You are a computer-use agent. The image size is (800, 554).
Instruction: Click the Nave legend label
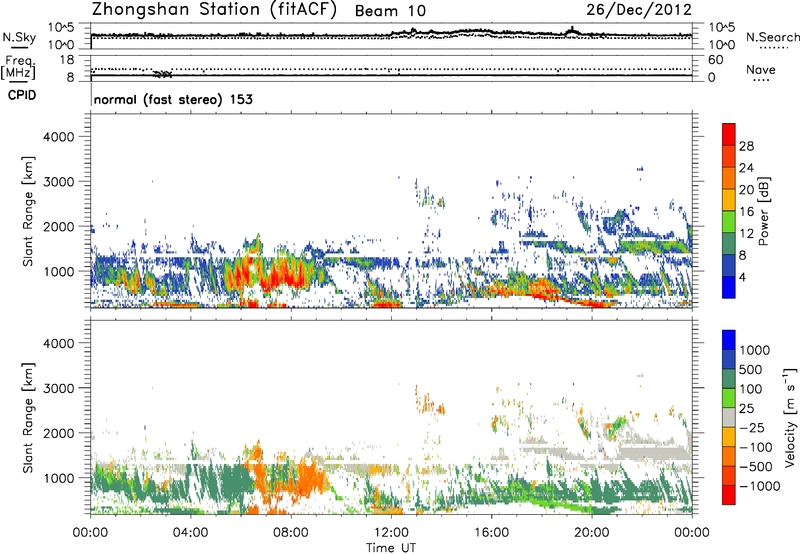[761, 70]
